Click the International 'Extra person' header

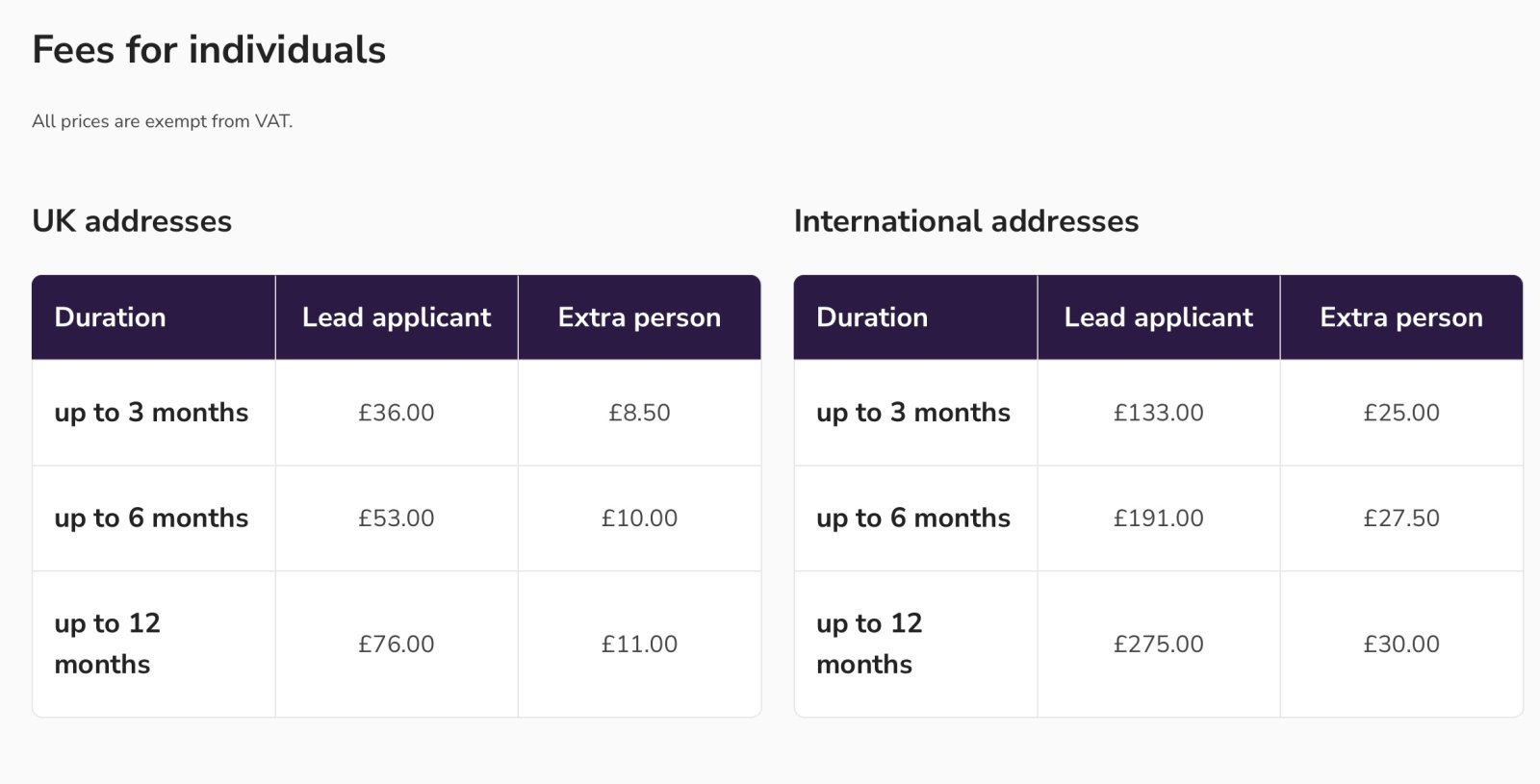[x=1401, y=317]
